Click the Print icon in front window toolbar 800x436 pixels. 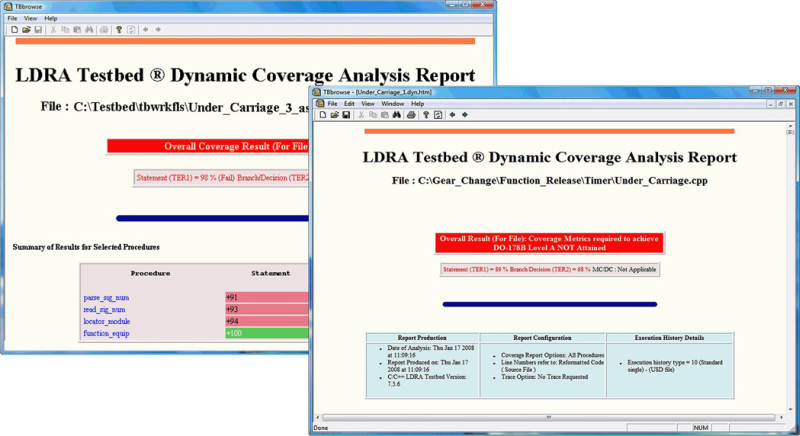(x=411, y=115)
